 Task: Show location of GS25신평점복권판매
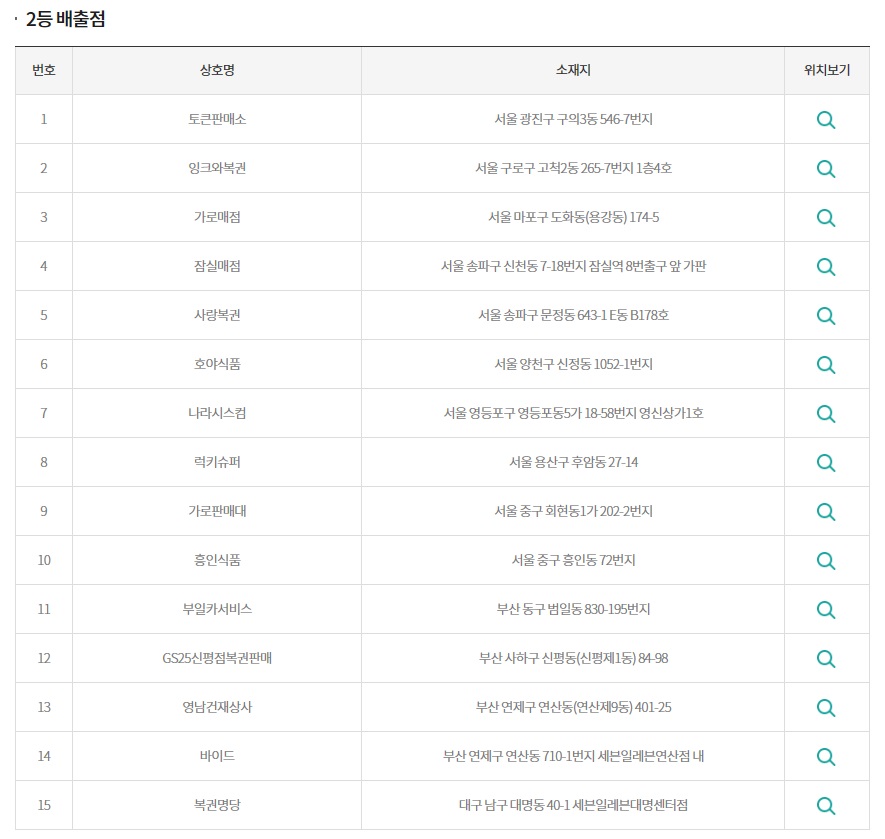coord(826,659)
